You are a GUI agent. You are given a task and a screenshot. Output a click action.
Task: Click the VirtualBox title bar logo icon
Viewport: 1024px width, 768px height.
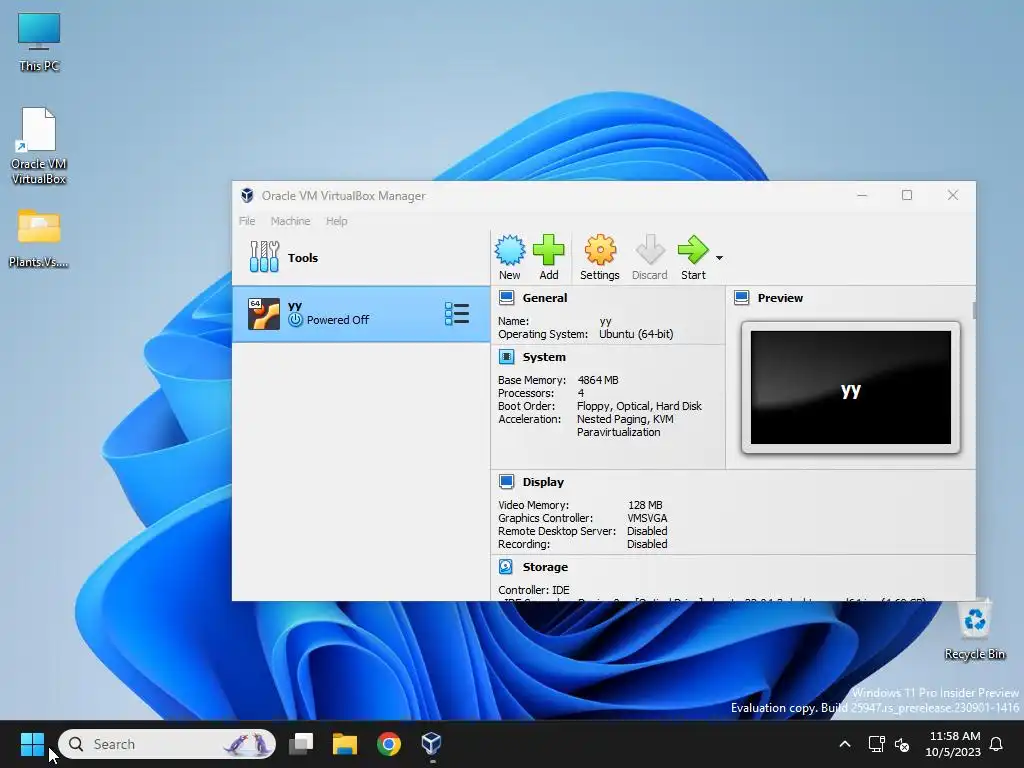pyautogui.click(x=247, y=195)
